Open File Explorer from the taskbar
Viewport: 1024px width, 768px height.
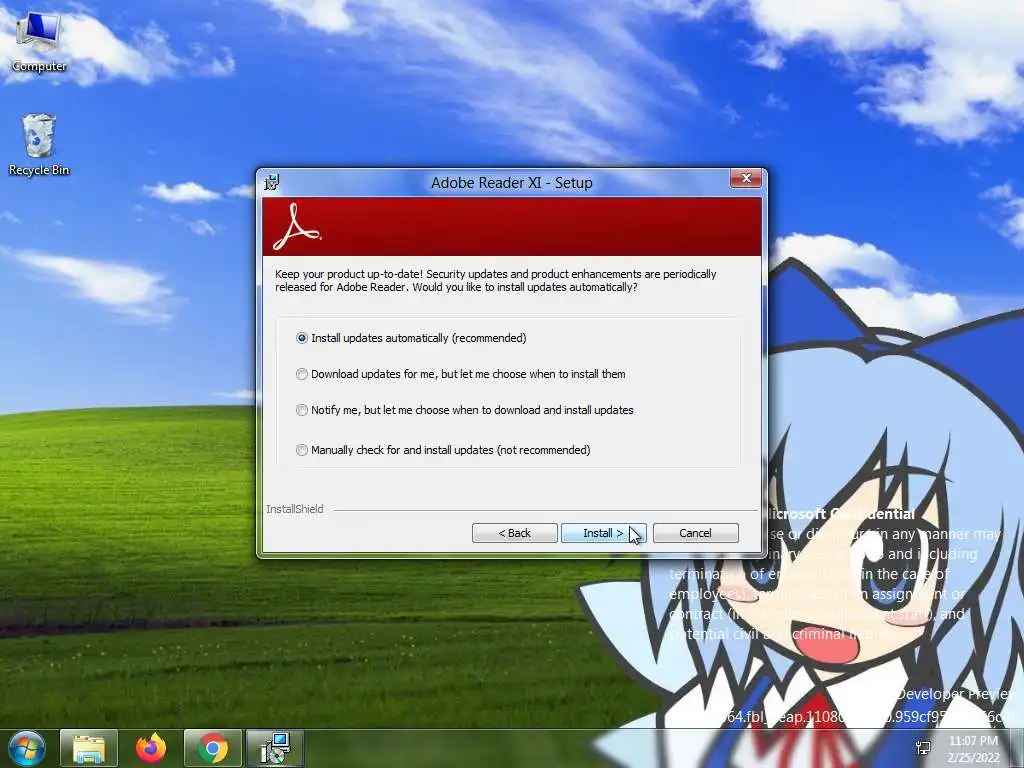[x=89, y=748]
